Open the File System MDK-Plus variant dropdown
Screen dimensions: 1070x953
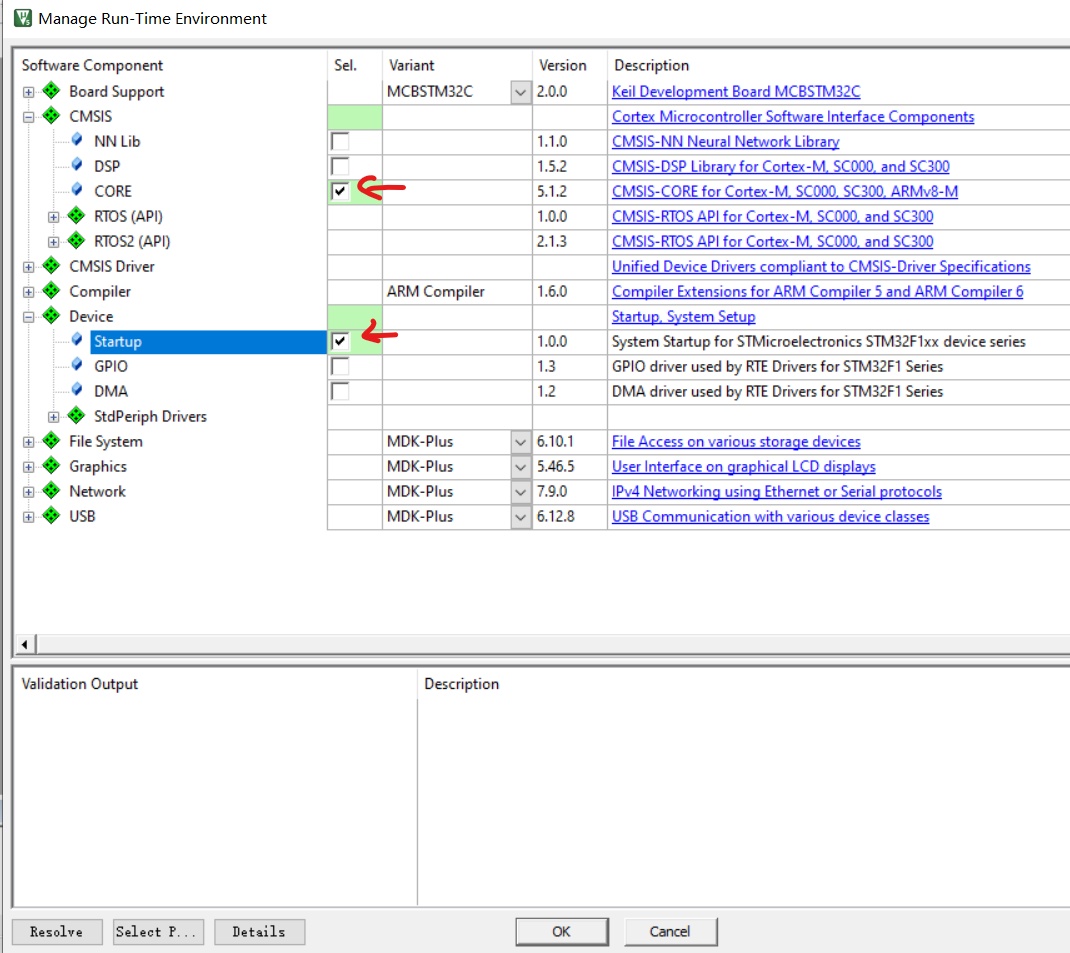tap(521, 442)
